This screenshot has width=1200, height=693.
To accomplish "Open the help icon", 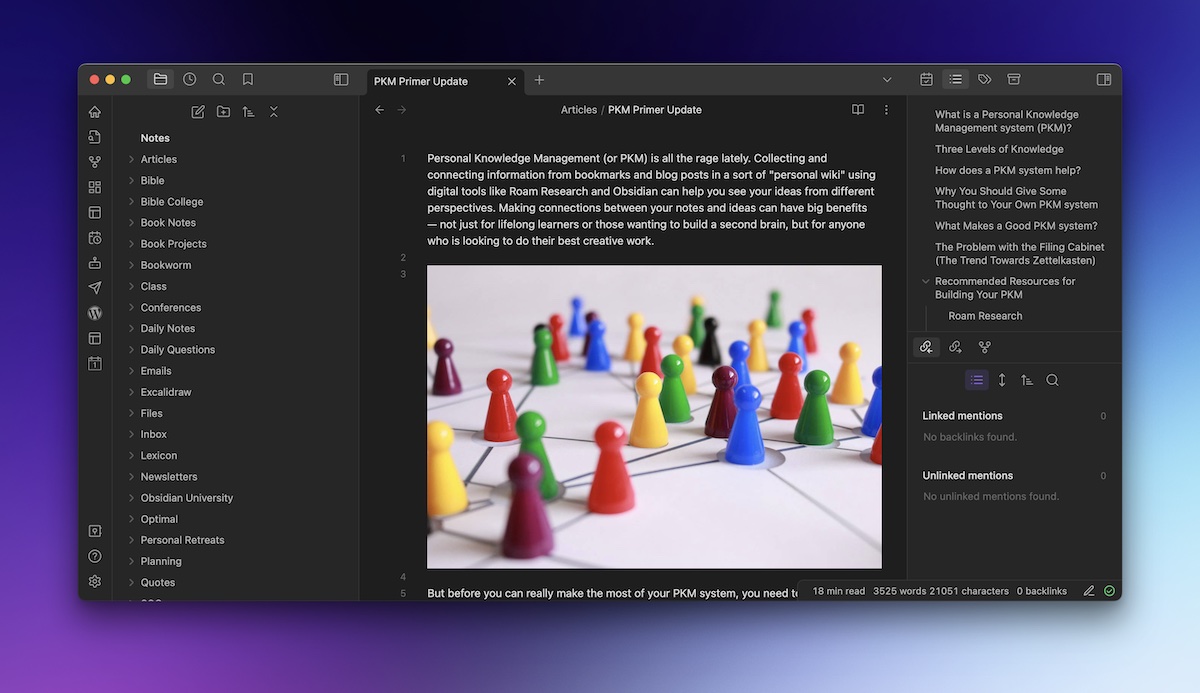I will 95,556.
